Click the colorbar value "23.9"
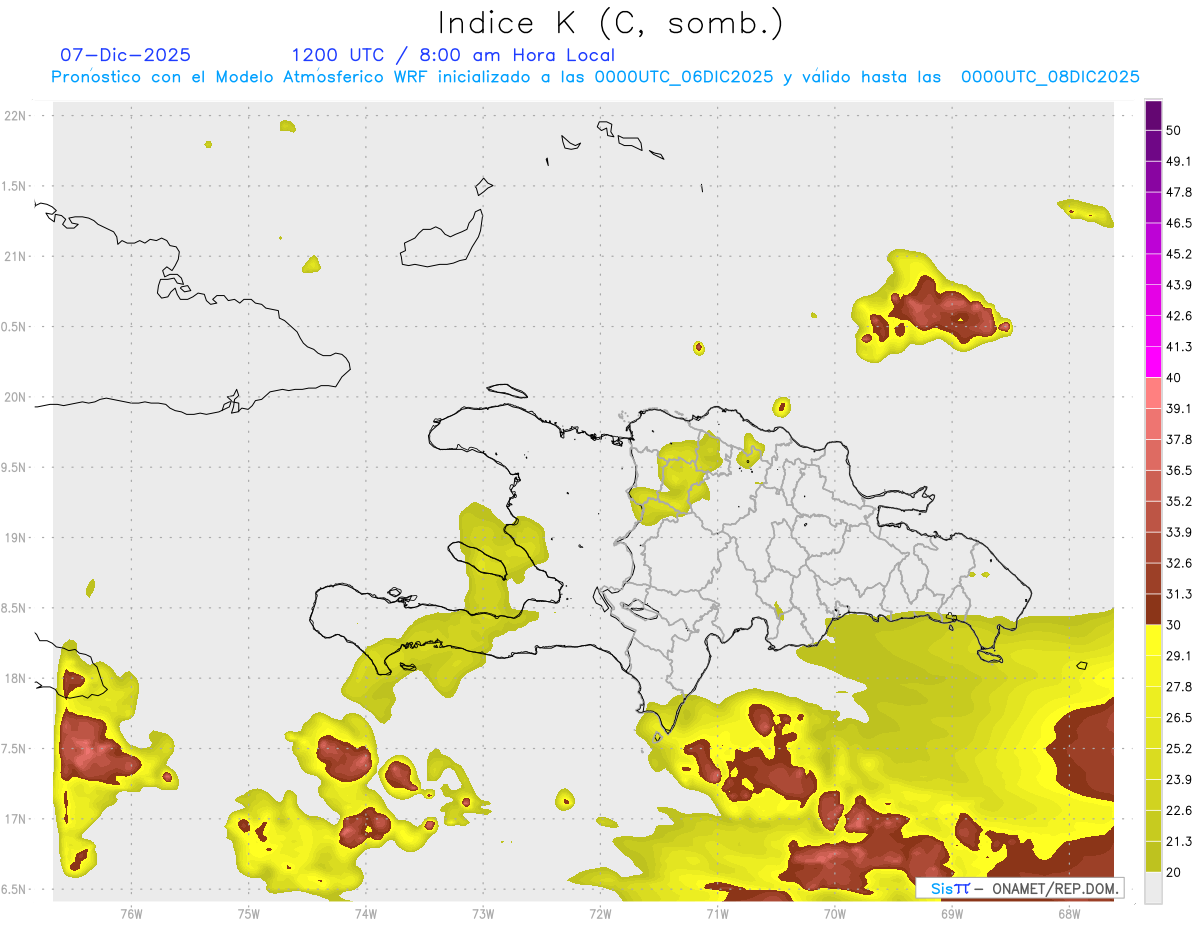Image resolution: width=1200 pixels, height=927 pixels. 1179,780
